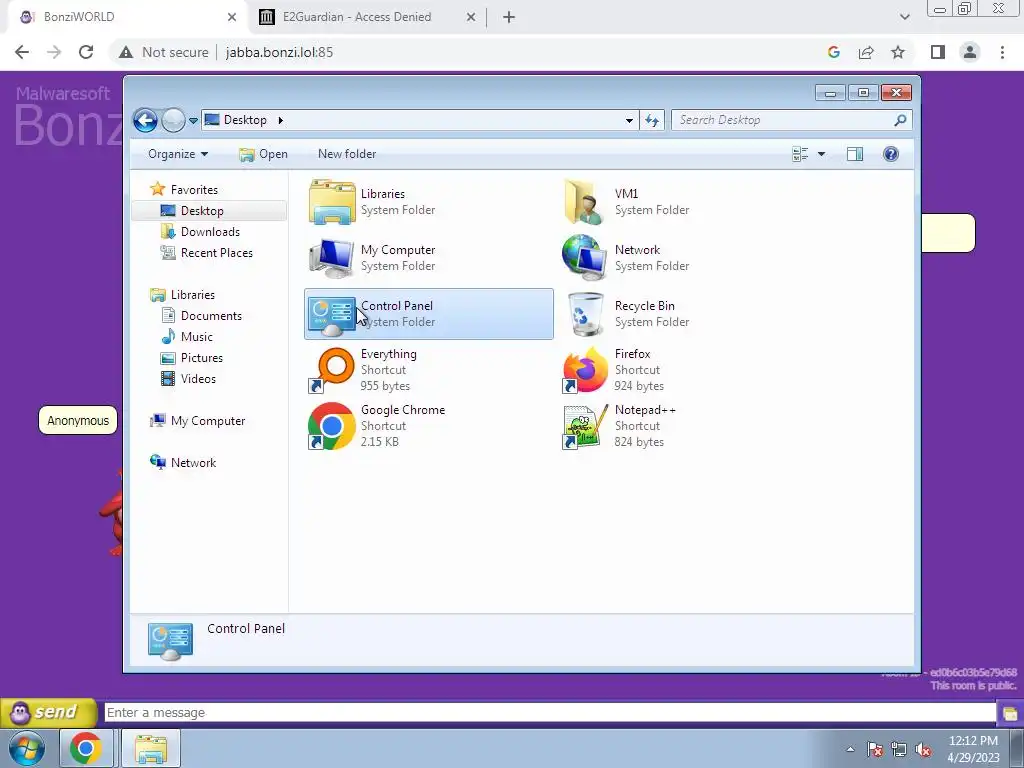Screen dimensions: 1024x768
Task: Click the BonziWORLD send button
Action: [48, 712]
